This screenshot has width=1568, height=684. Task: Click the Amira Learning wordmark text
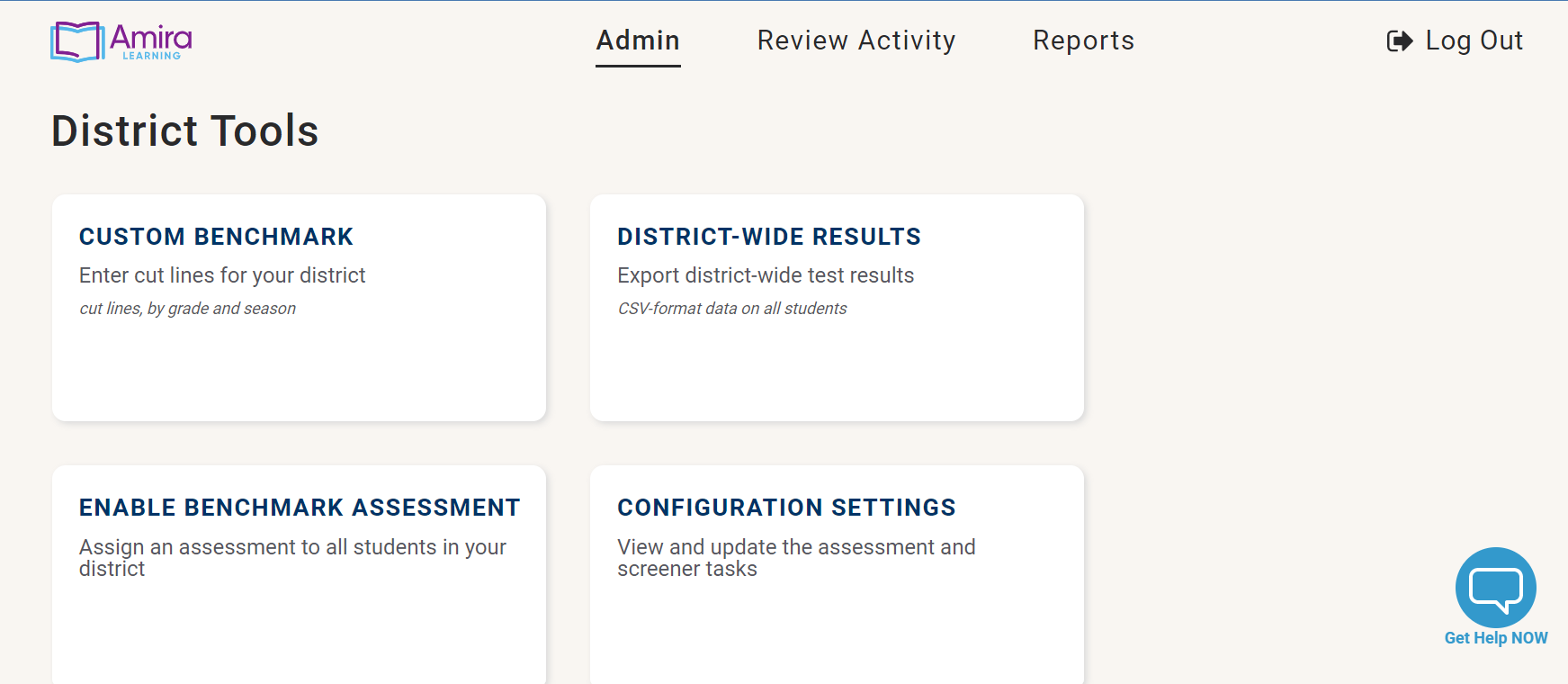(151, 40)
